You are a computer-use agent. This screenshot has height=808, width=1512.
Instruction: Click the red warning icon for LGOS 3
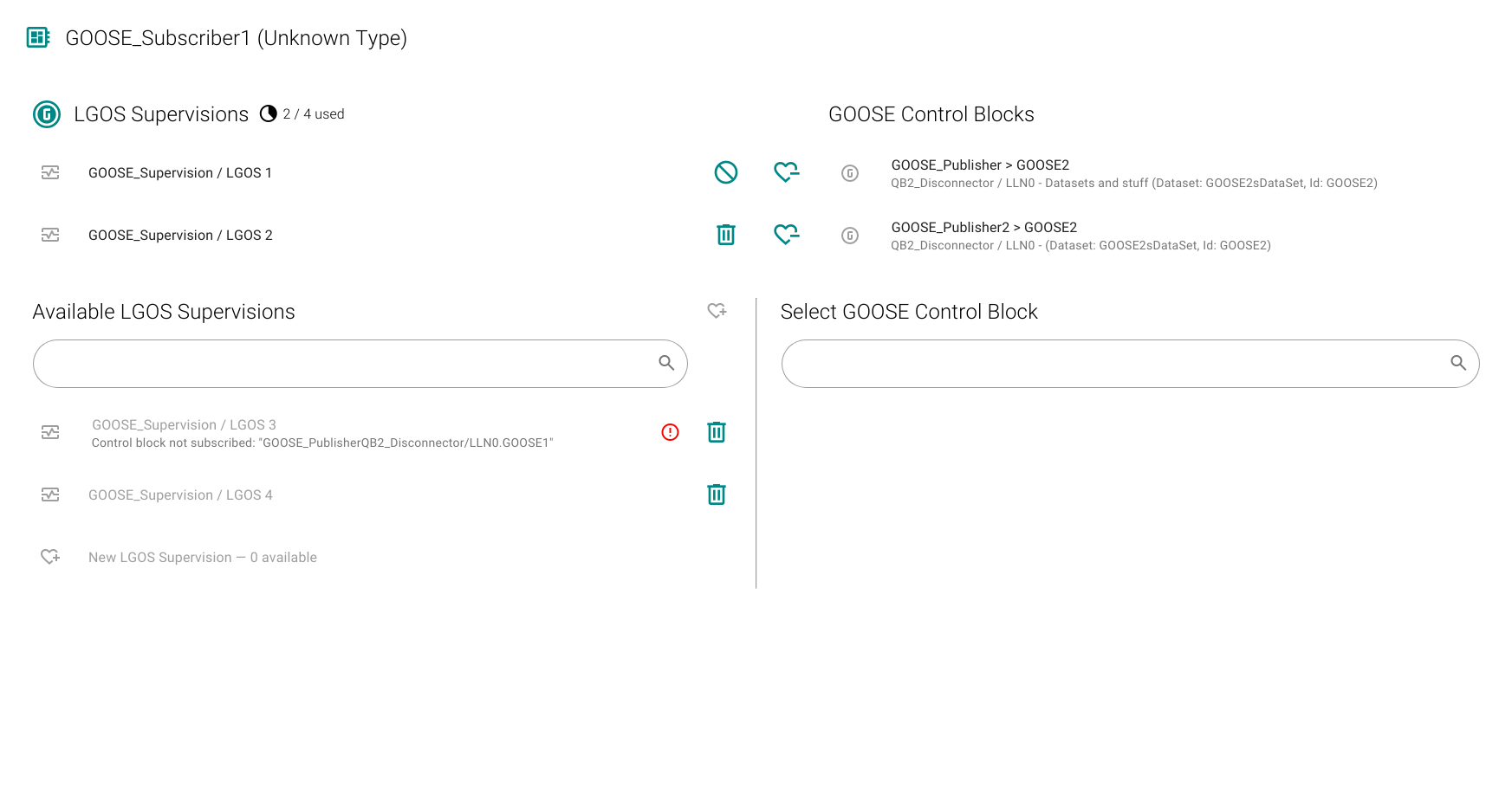click(x=671, y=432)
